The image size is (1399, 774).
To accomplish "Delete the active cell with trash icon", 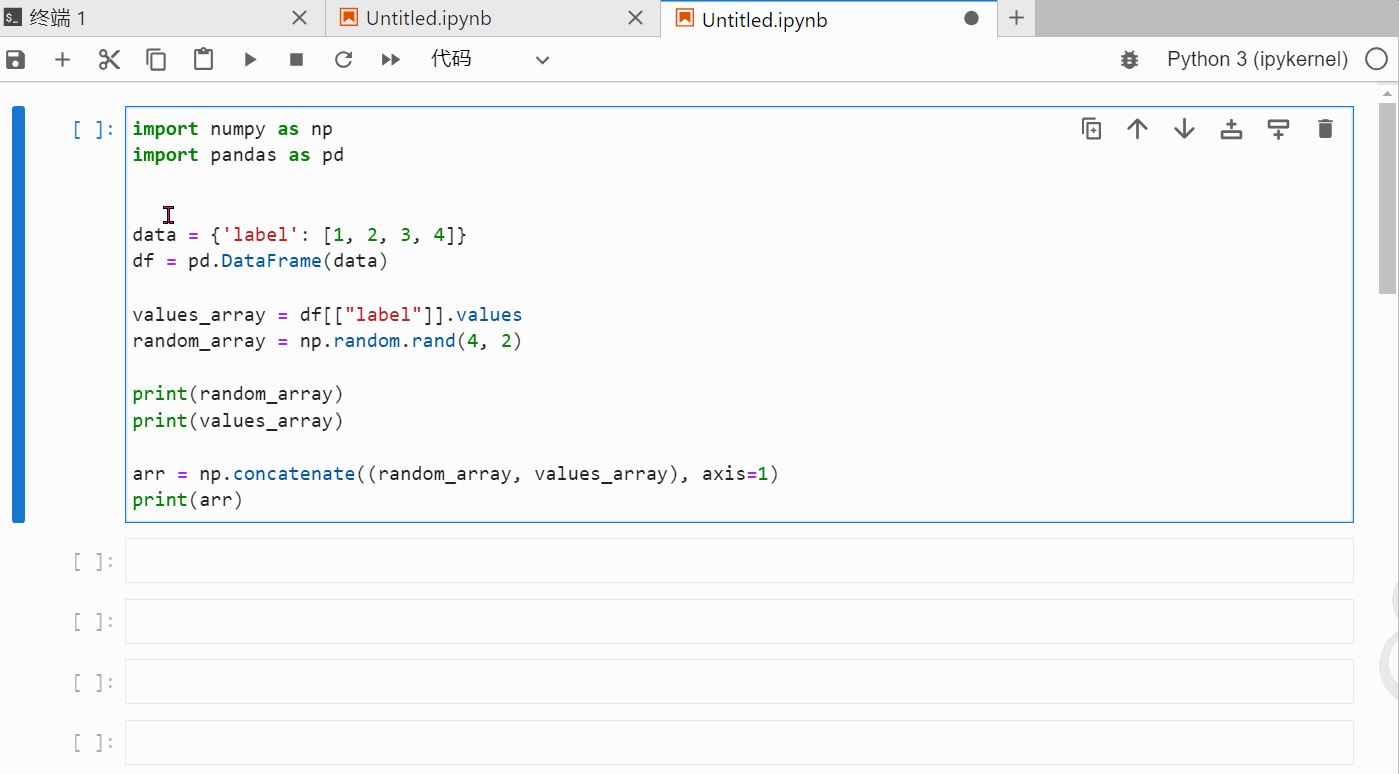I will (1325, 129).
